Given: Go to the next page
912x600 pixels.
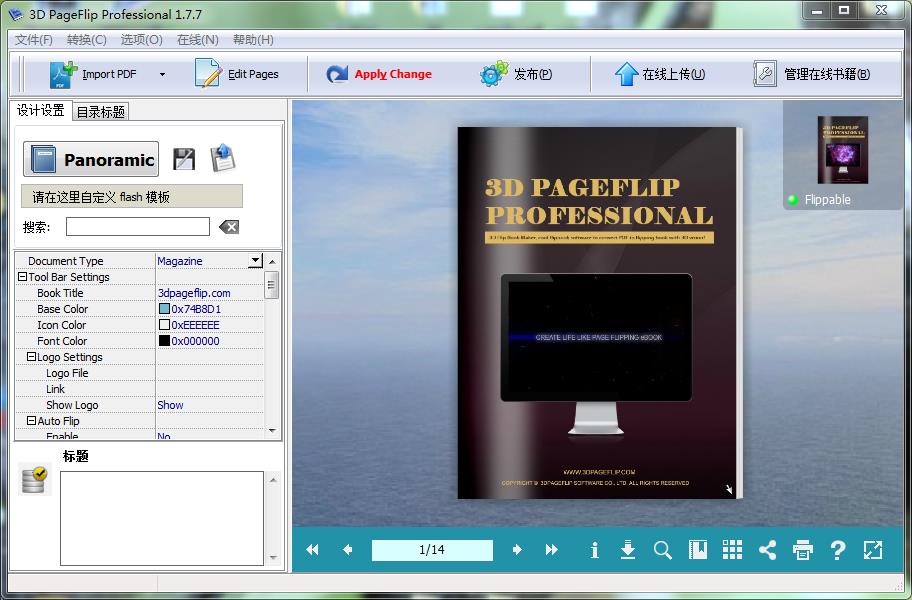Looking at the screenshot, I should tap(517, 549).
